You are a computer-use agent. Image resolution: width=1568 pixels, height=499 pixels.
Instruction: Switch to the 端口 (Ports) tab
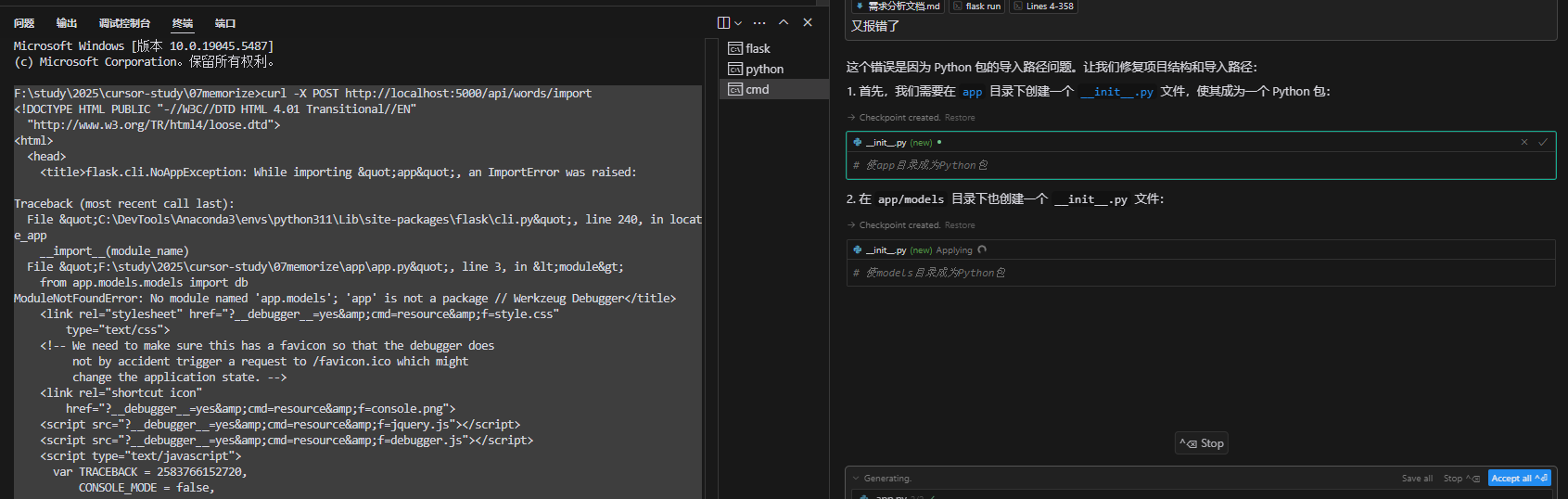[225, 23]
